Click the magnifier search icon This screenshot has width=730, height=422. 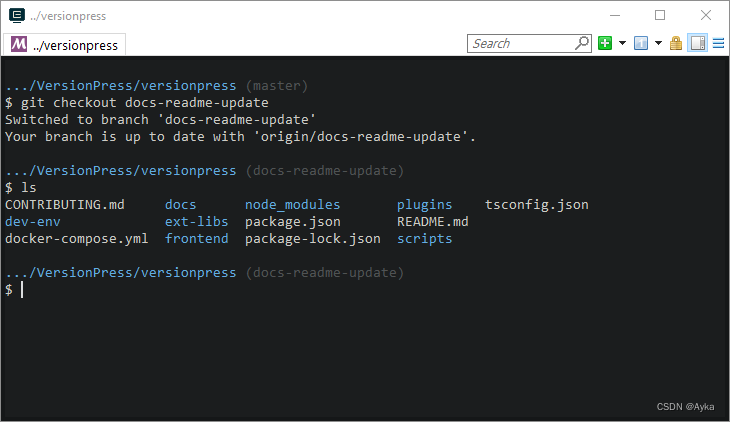582,43
